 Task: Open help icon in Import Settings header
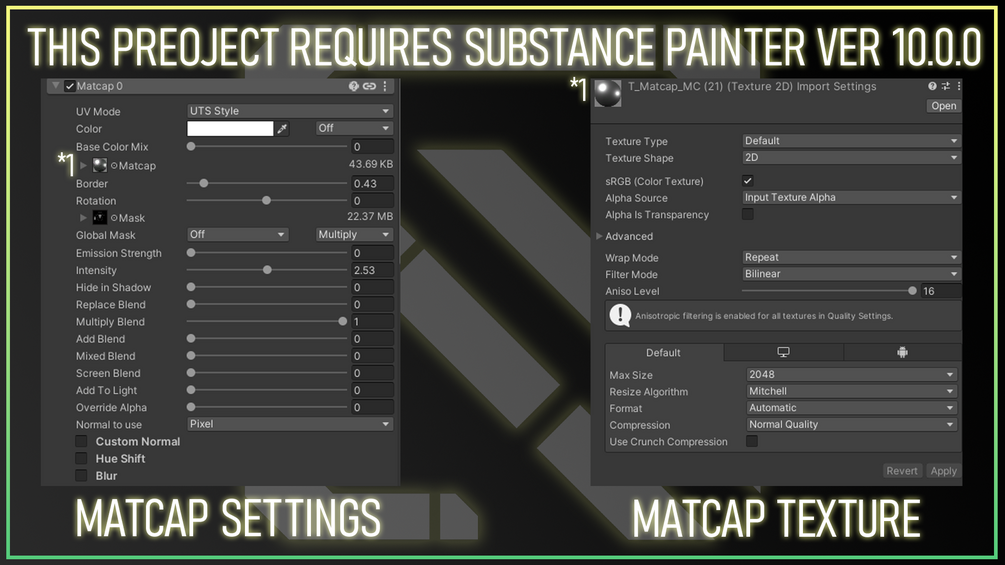coord(932,86)
